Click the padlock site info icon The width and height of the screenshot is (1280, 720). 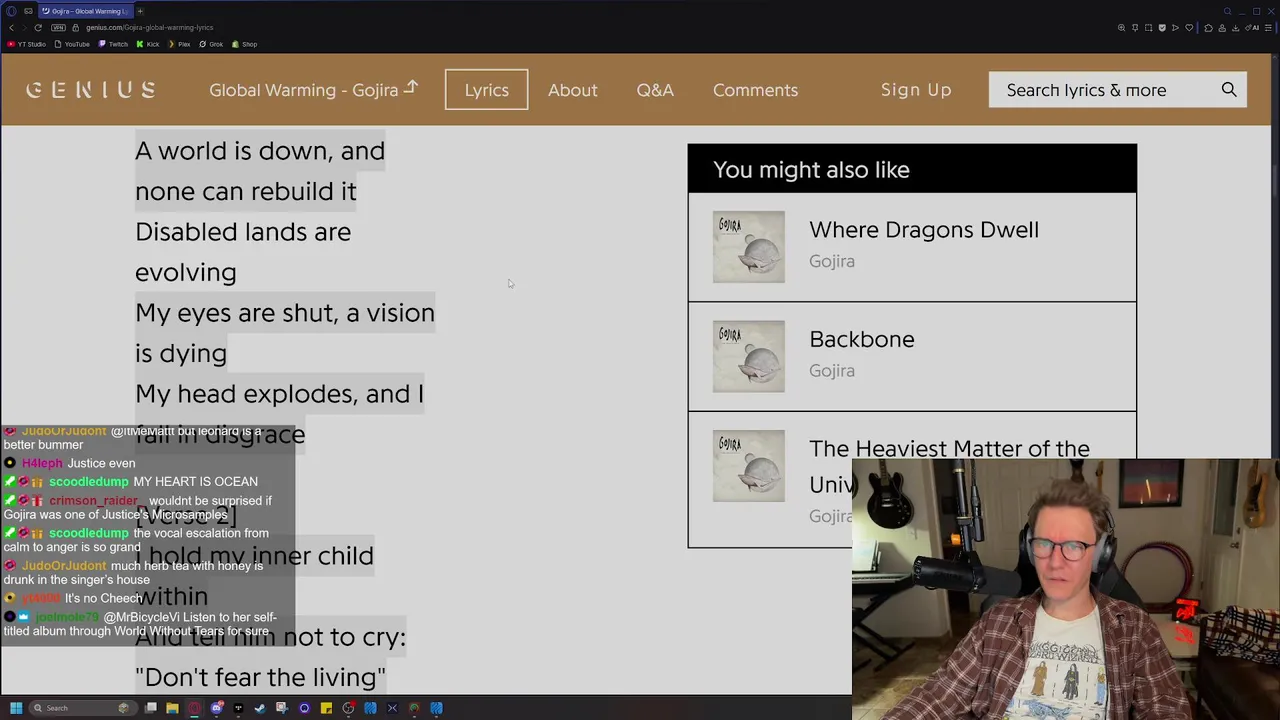point(75,28)
